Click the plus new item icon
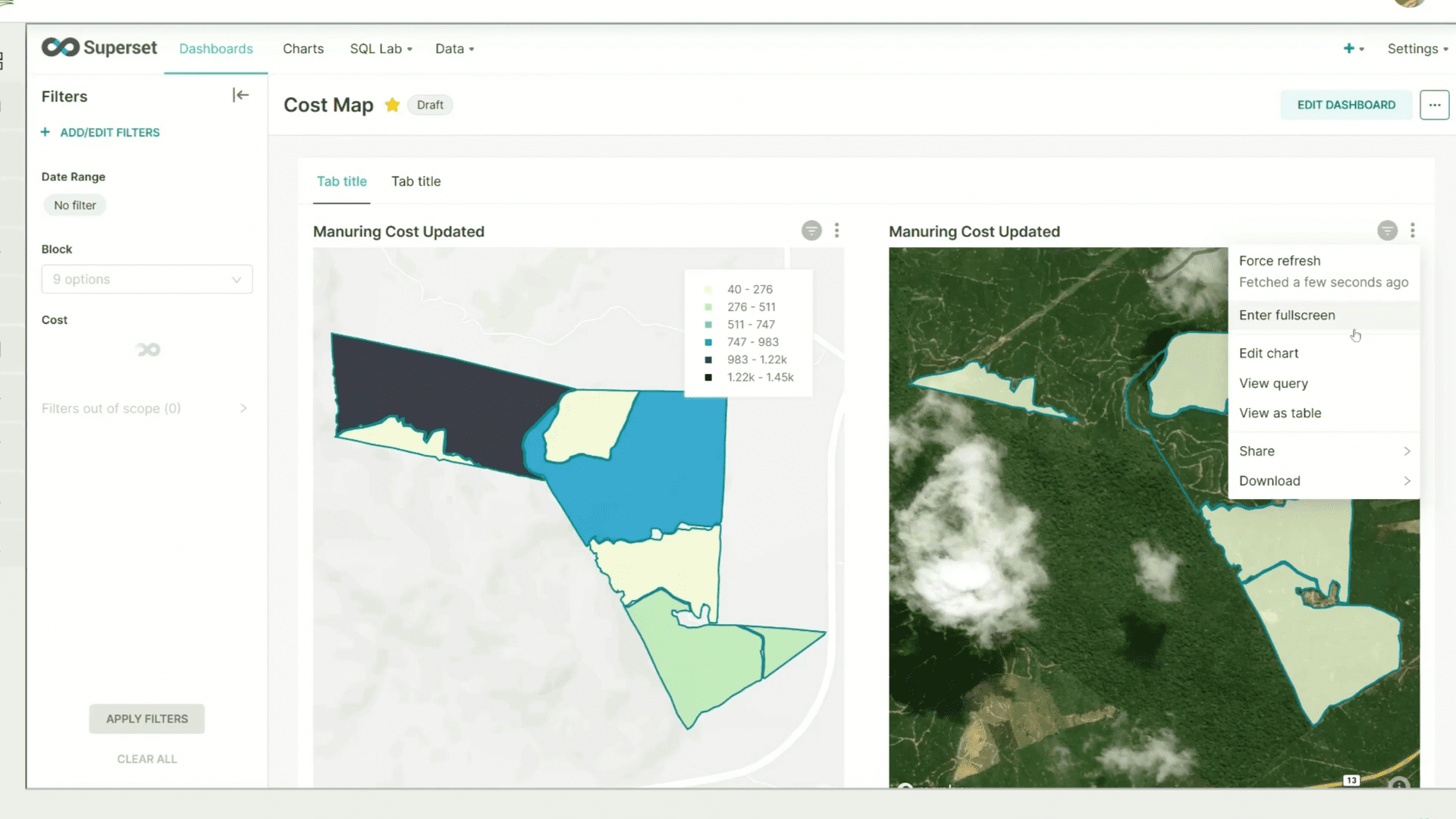1456x819 pixels. click(x=1349, y=49)
